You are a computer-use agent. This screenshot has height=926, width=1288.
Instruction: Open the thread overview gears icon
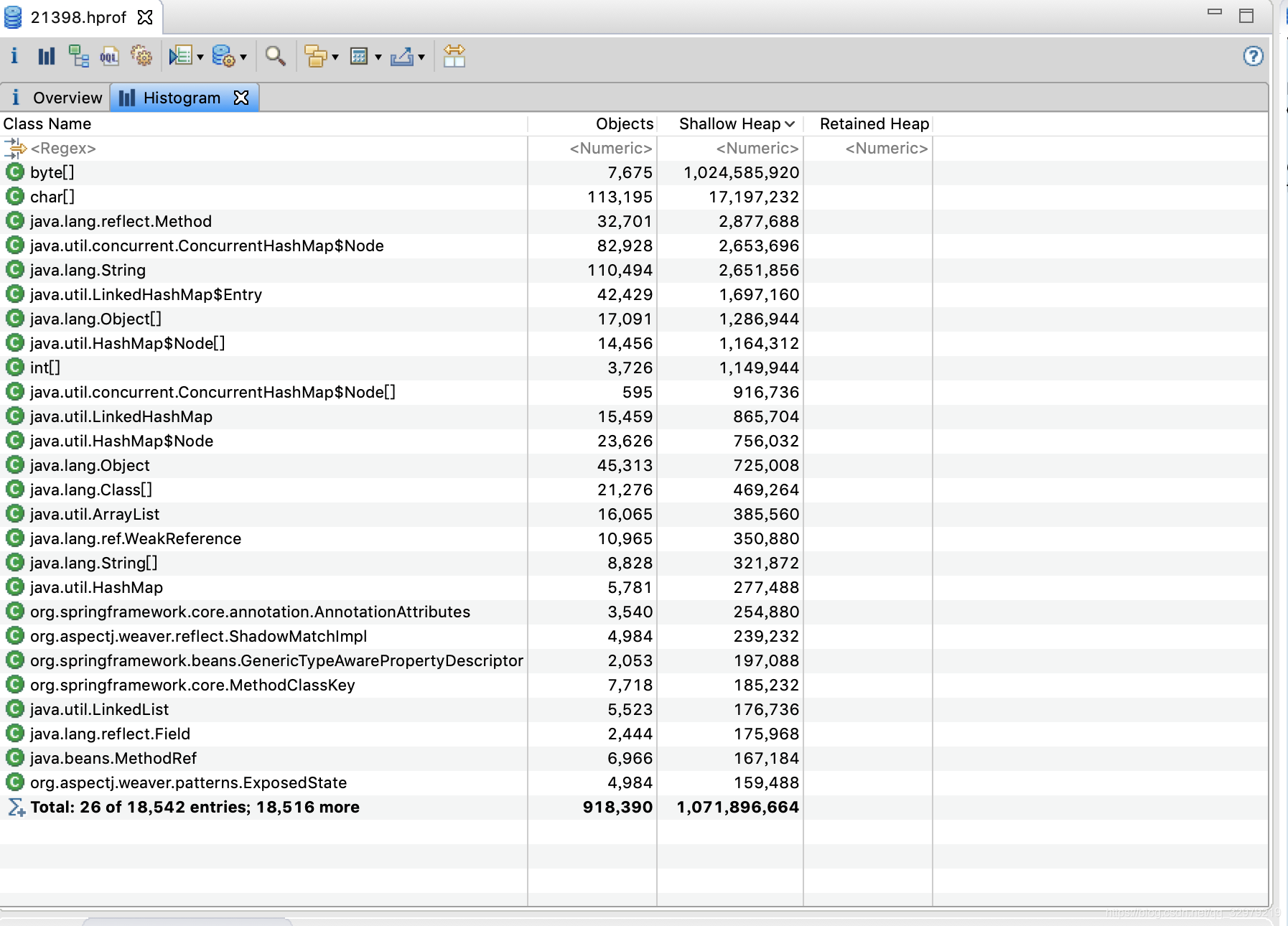click(x=141, y=56)
